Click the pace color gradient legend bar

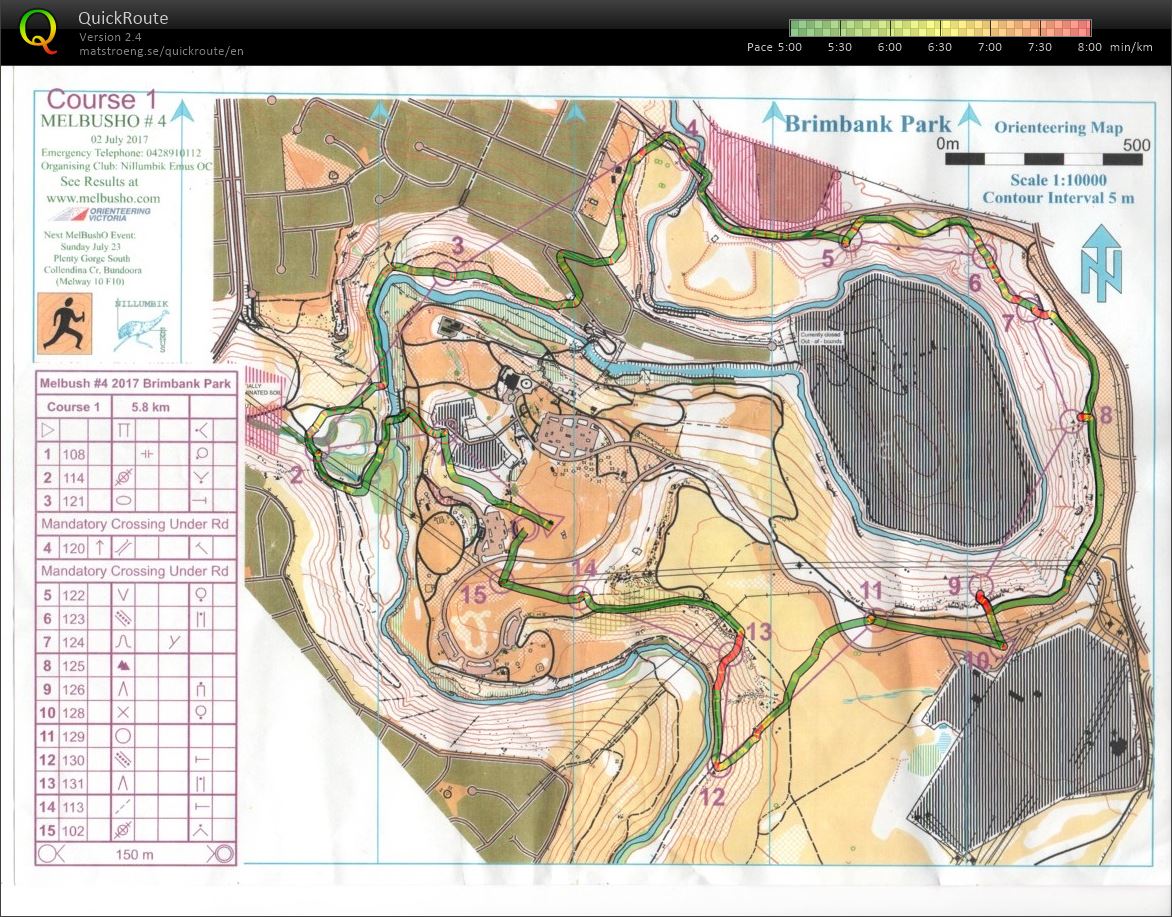[x=939, y=28]
